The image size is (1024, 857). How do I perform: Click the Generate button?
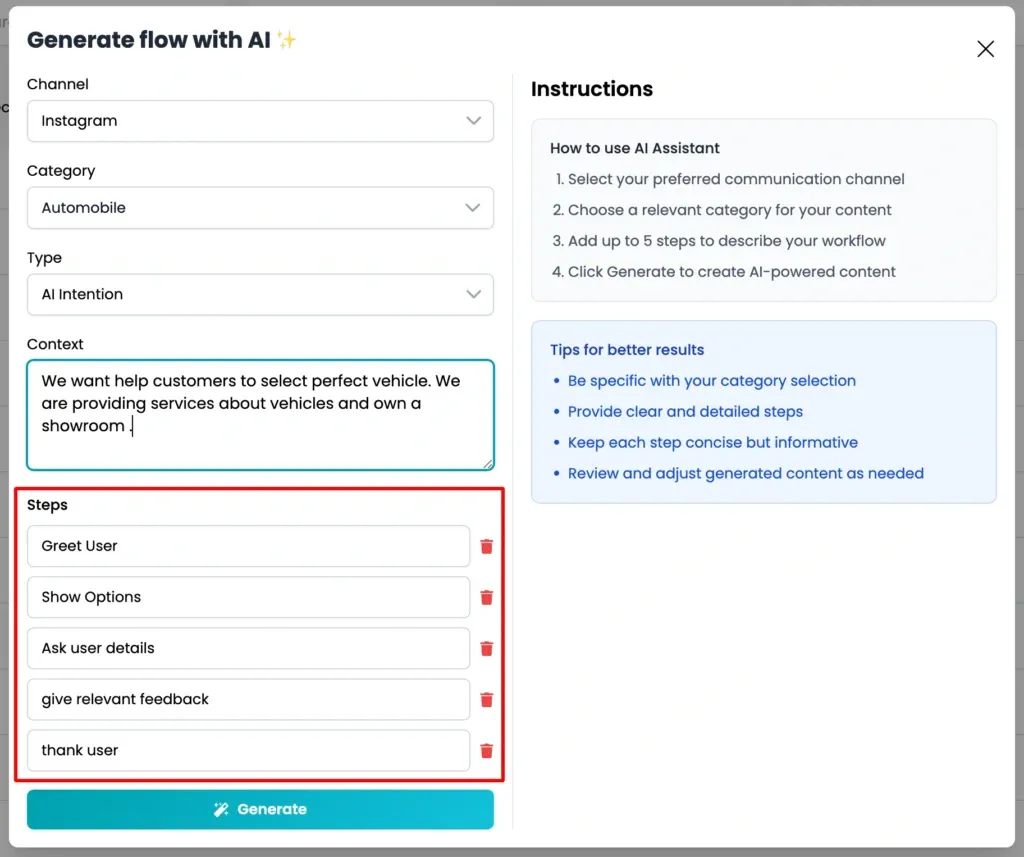[260, 809]
